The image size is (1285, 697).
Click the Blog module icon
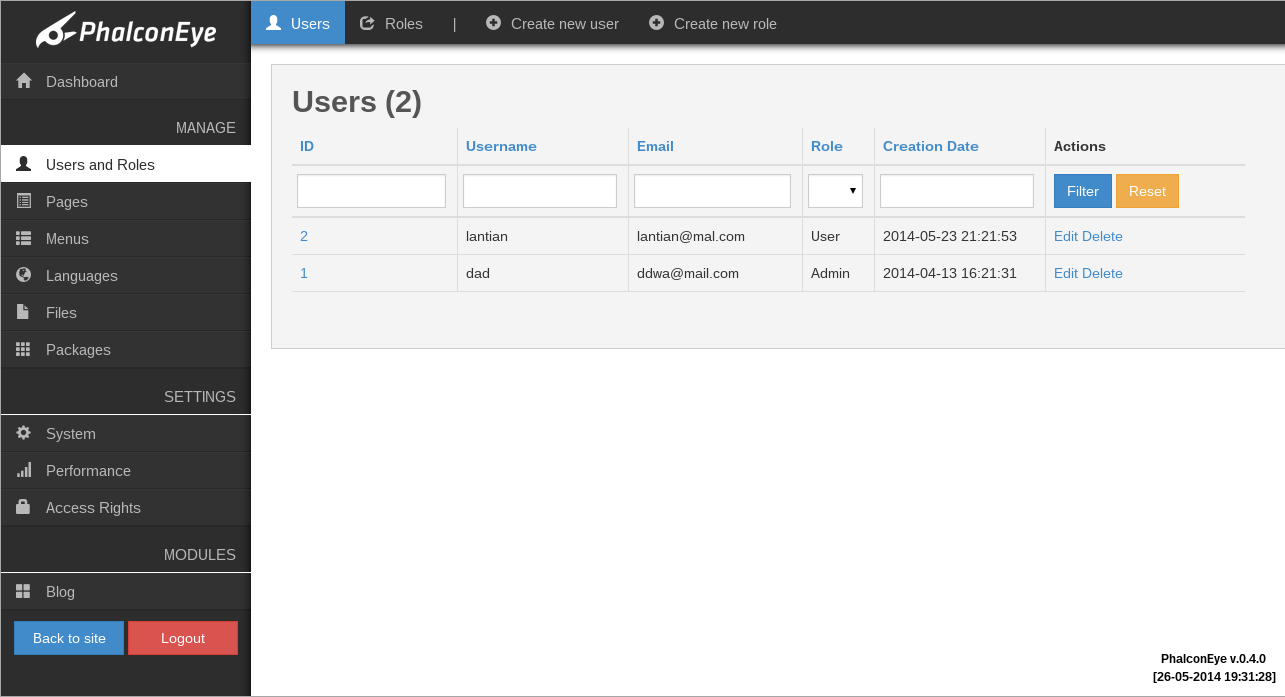23,591
